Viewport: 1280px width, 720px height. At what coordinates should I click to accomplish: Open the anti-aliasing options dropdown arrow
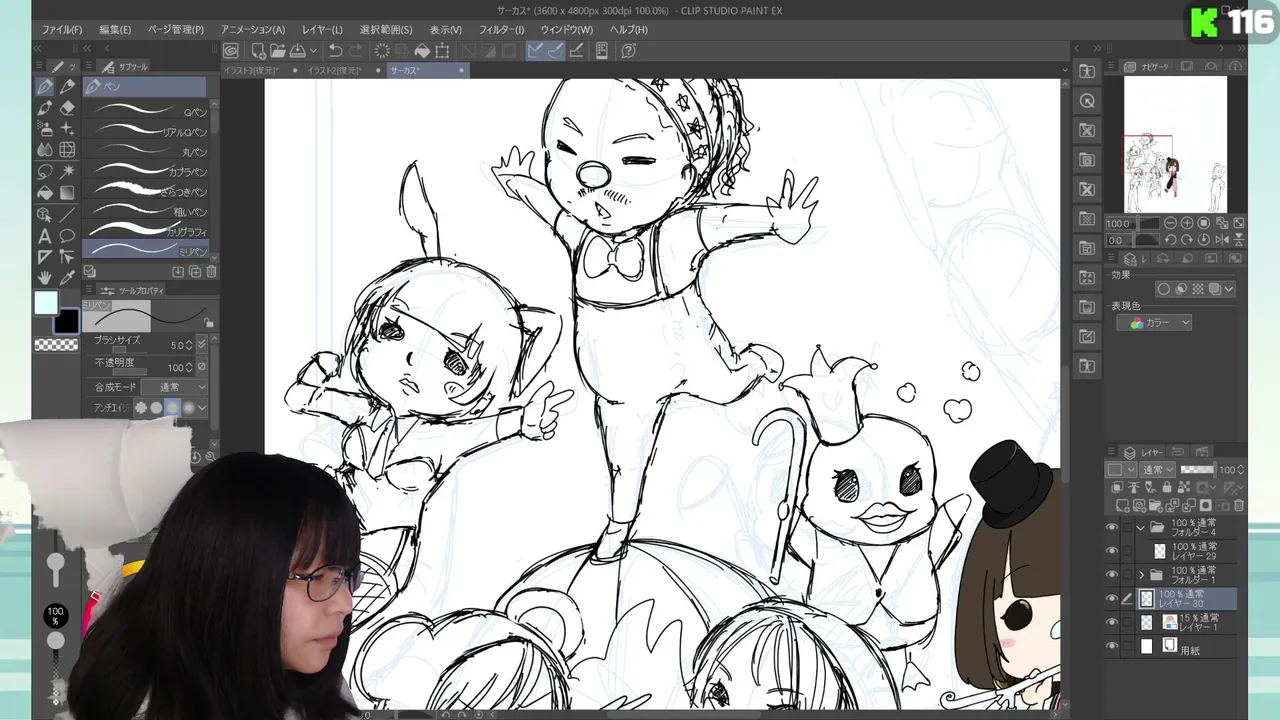pos(202,408)
